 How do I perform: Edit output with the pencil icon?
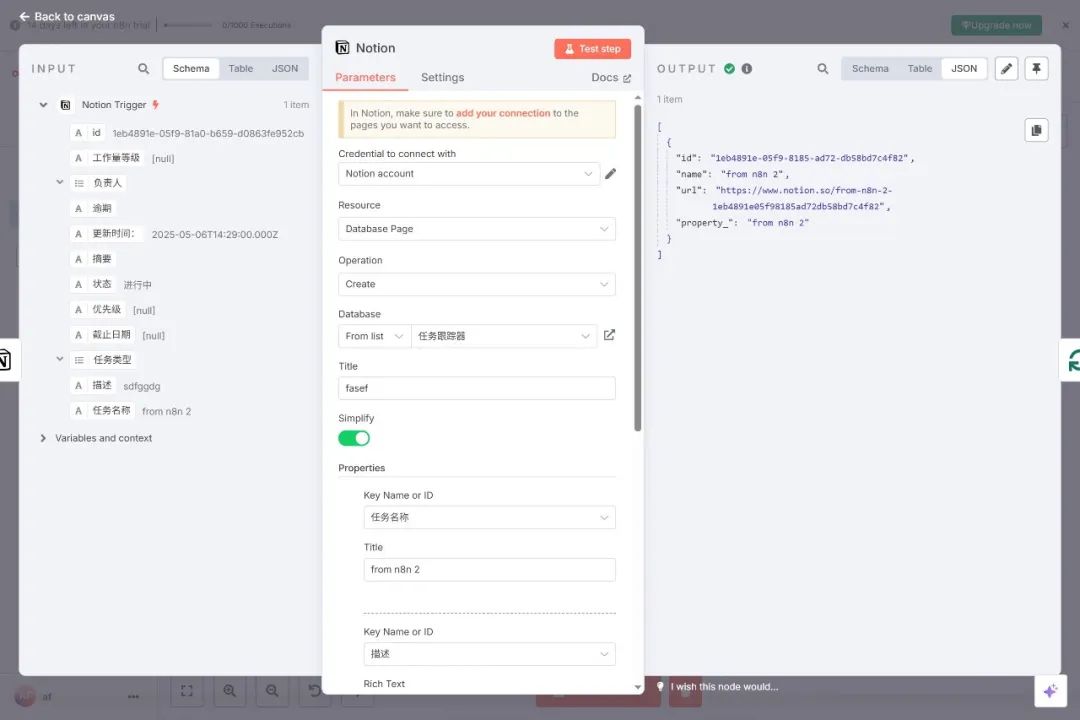point(1006,68)
